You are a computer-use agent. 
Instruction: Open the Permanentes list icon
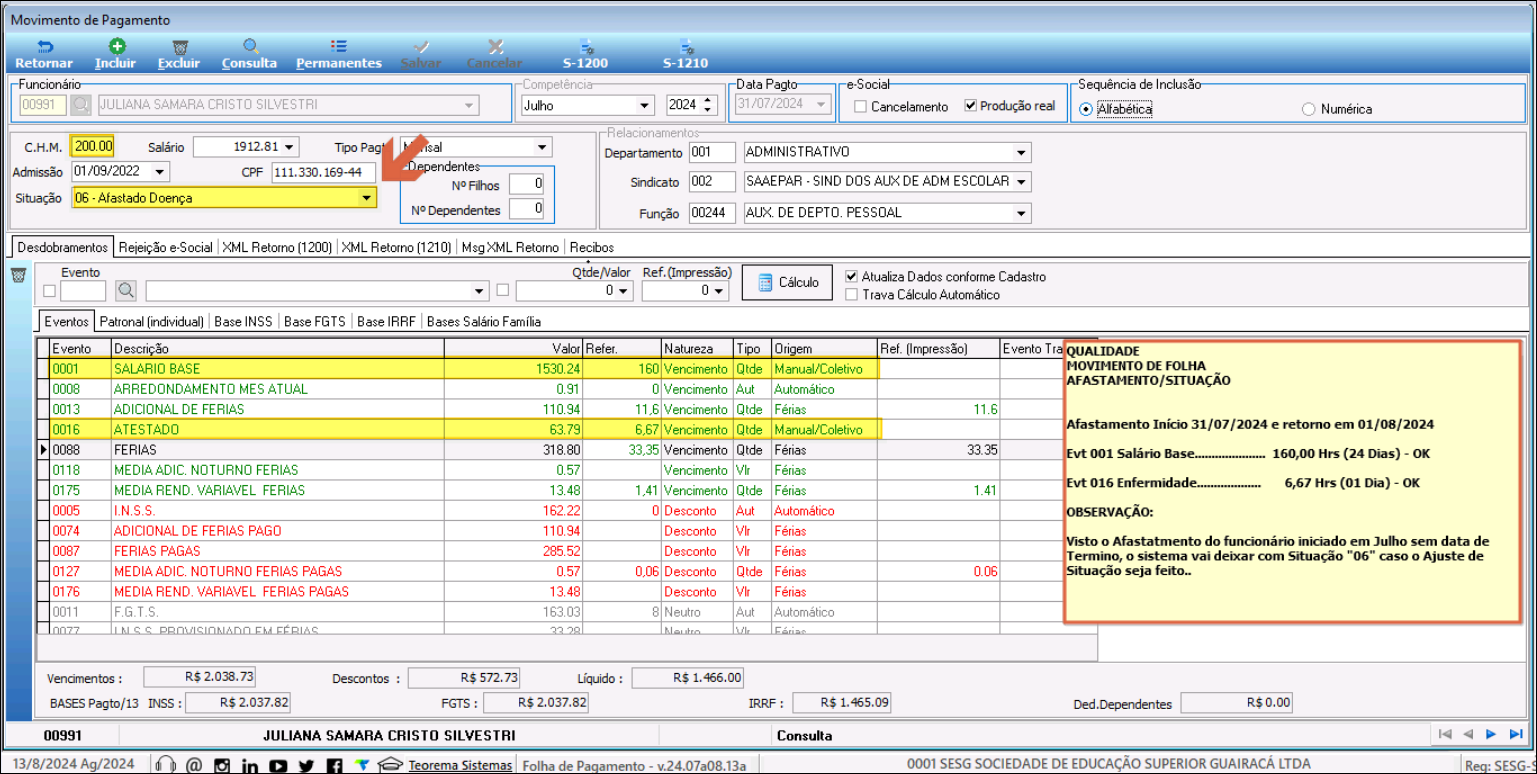tap(339, 46)
